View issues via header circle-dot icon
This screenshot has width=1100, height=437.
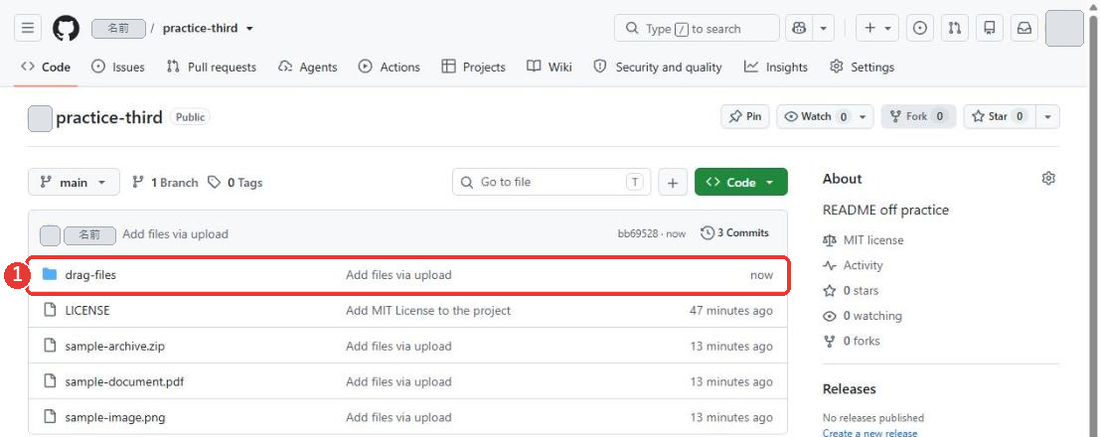pyautogui.click(x=920, y=28)
